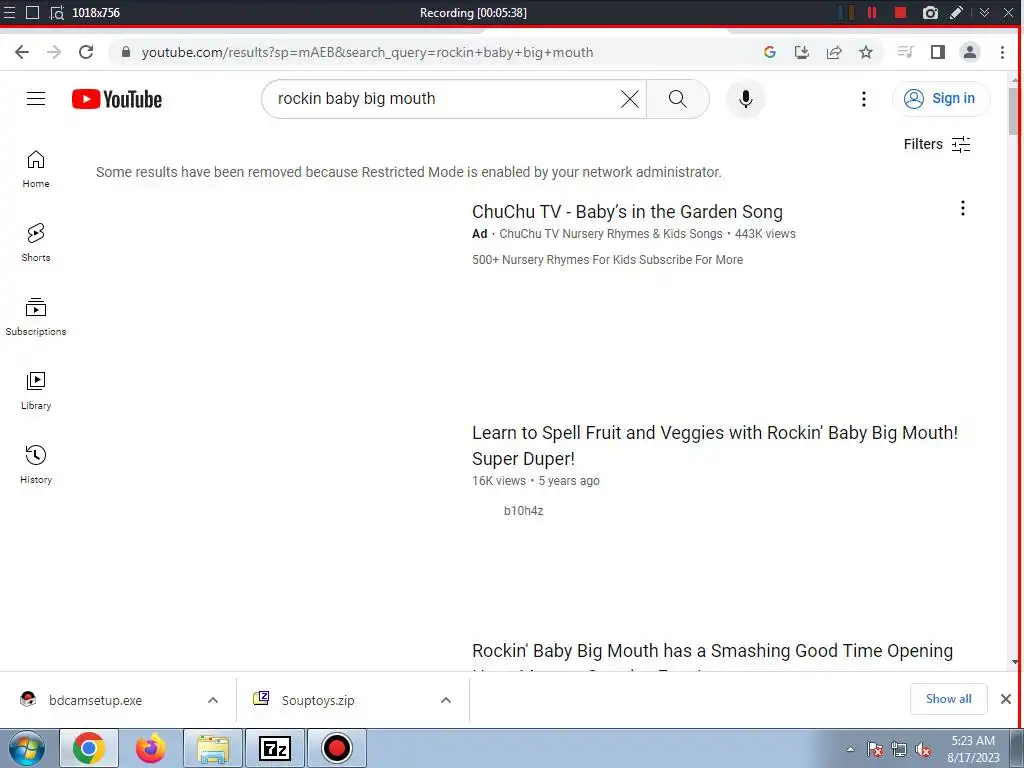Stop the screen recording
This screenshot has height=768, width=1024.
click(901, 12)
